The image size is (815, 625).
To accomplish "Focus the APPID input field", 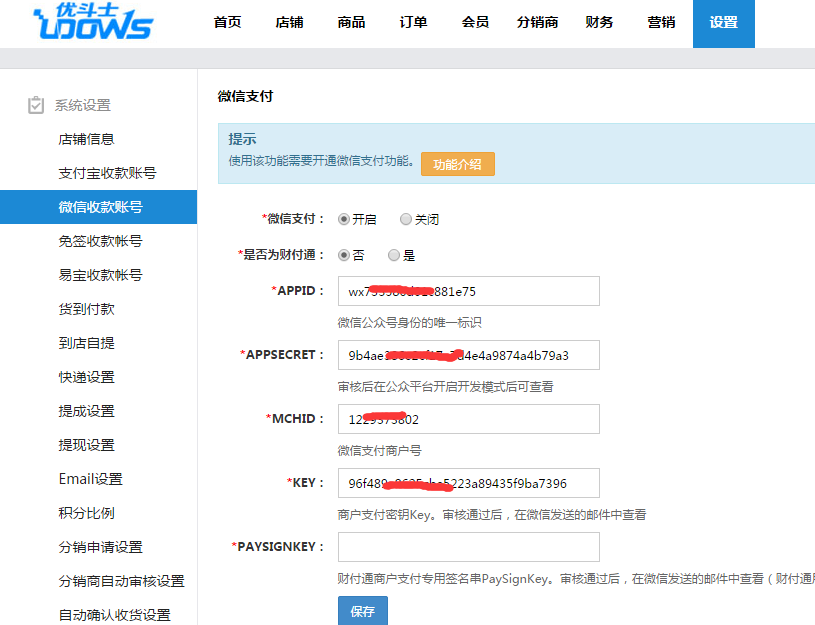I will click(468, 291).
